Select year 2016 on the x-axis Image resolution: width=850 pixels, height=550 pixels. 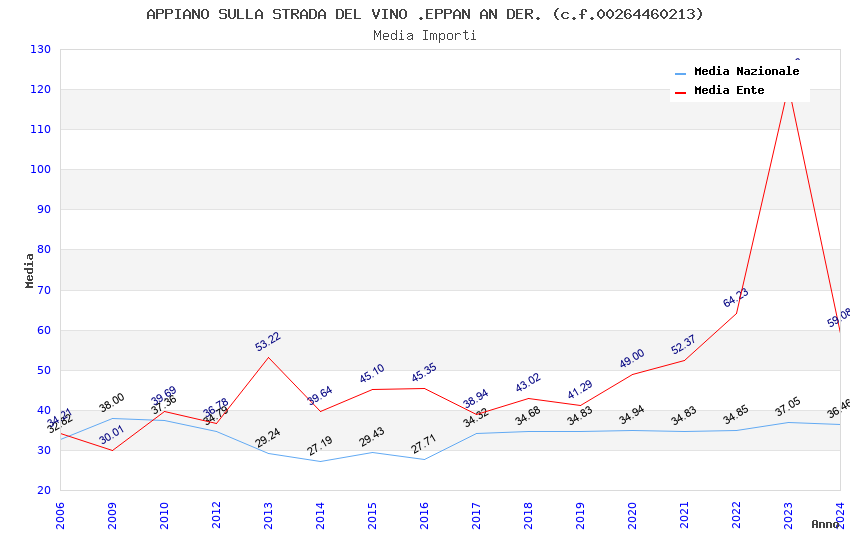coord(424,515)
